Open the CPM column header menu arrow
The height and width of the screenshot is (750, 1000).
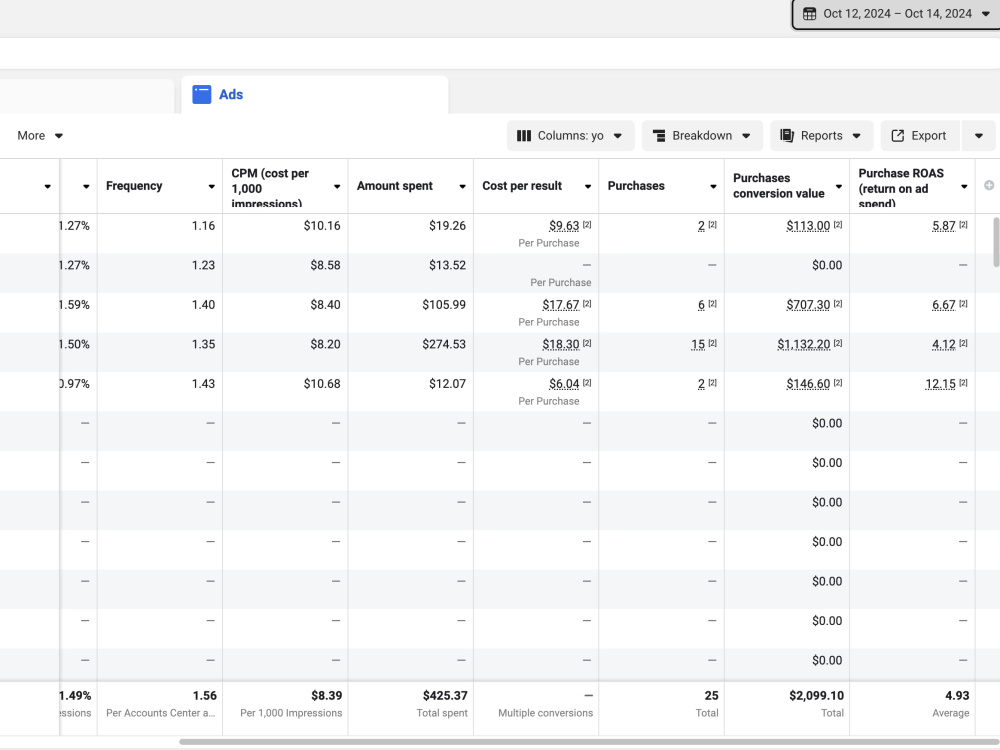337,187
